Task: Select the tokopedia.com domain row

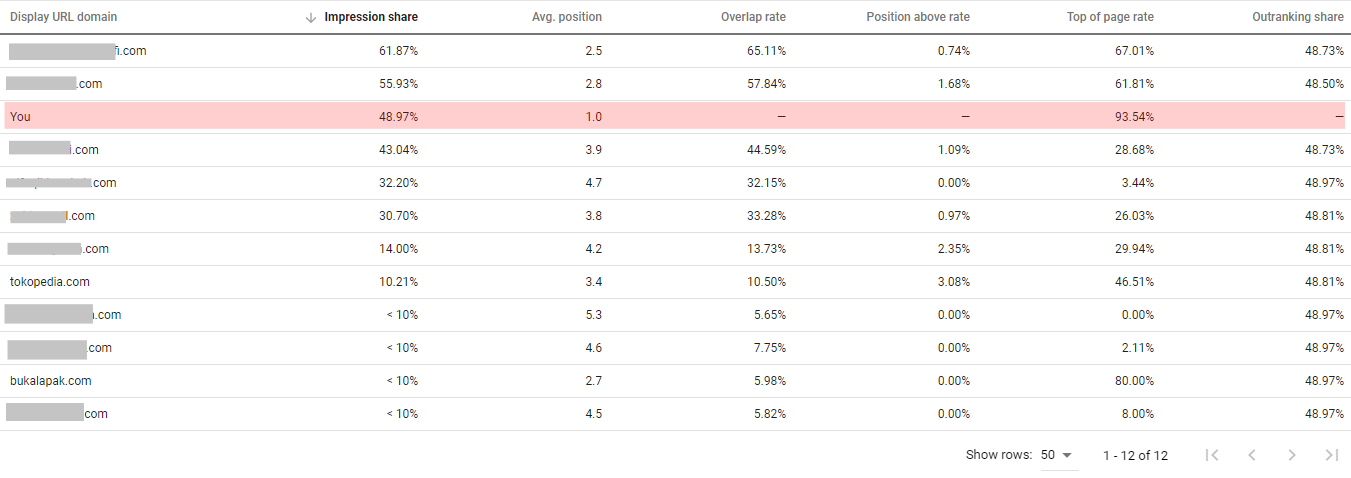Action: click(x=50, y=282)
